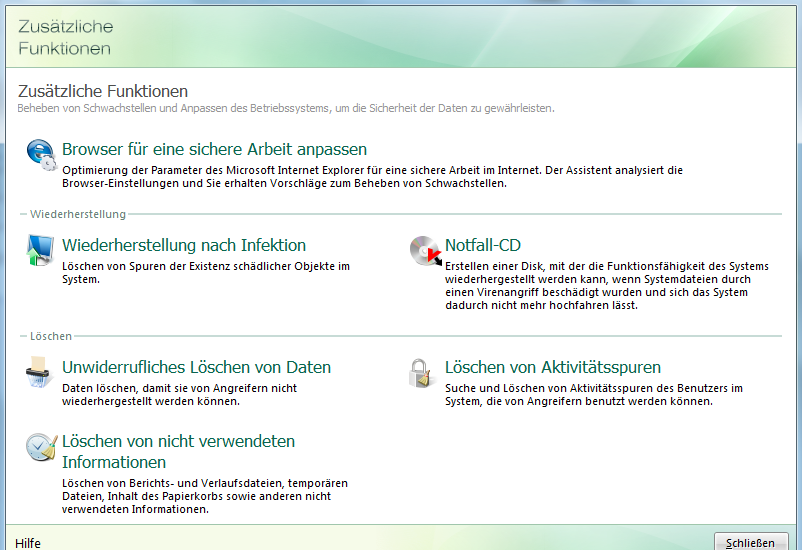Click the Notfall-CD description about Virenangriff
The image size is (802, 550).
click(x=598, y=285)
